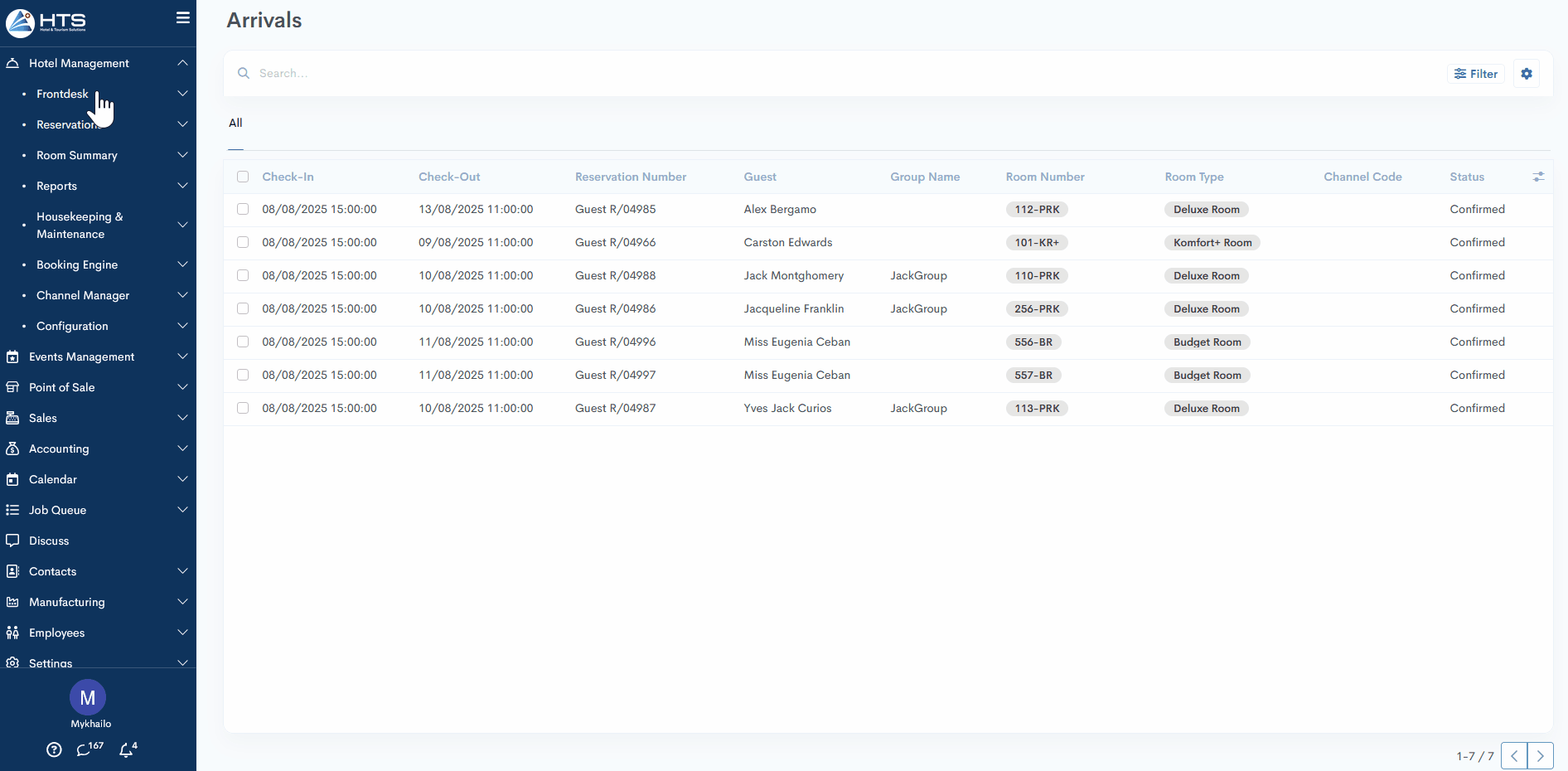Click the column adjust icon in table header
This screenshot has height=771, width=1568.
coord(1538,177)
